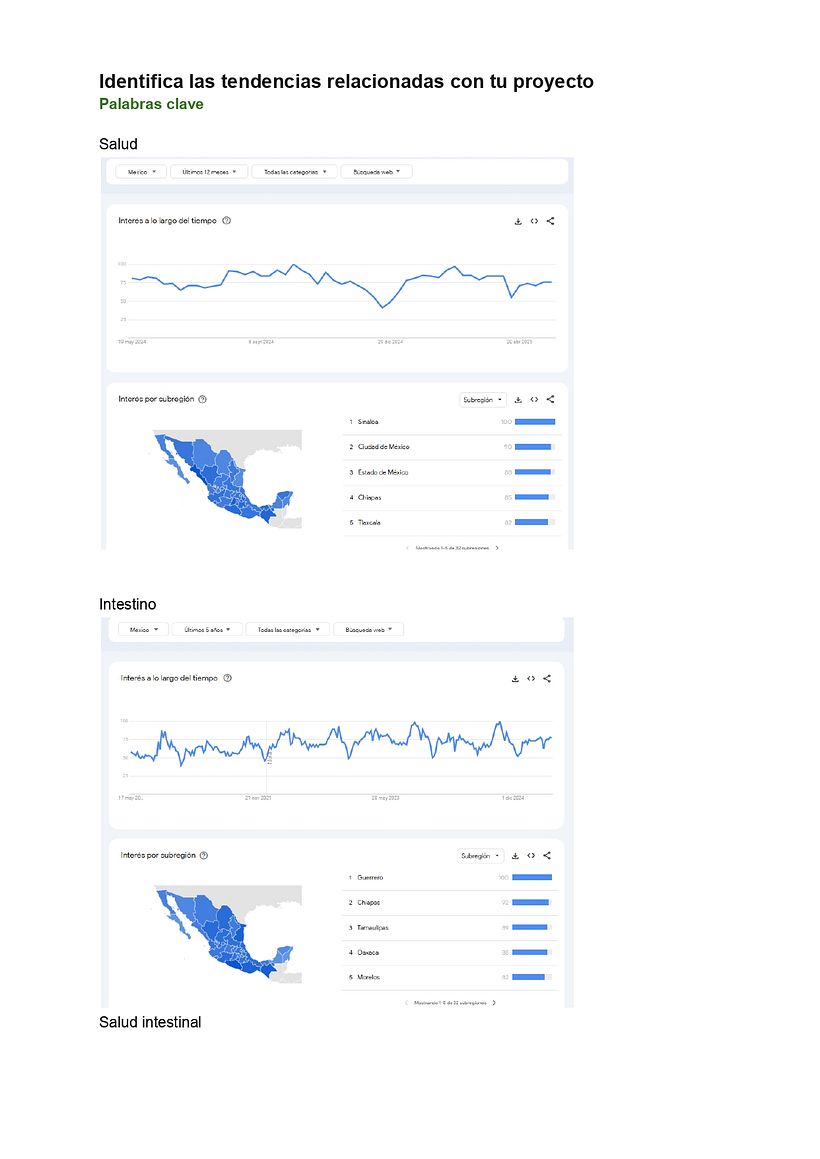This screenshot has width=820, height=1159.
Task: Open embed code for Salud time chart
Action: tap(534, 221)
